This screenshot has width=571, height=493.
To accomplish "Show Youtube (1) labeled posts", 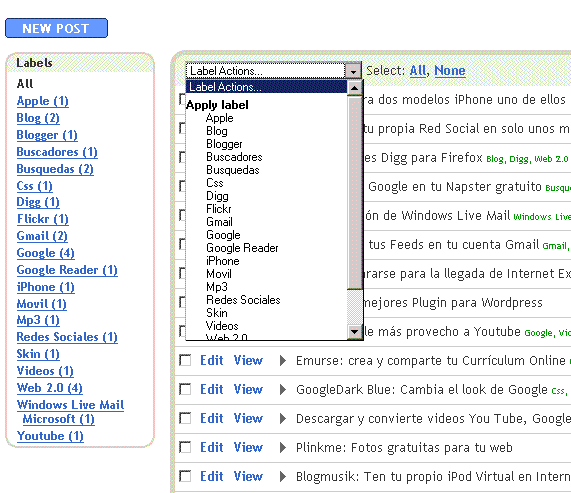I will click(x=50, y=436).
